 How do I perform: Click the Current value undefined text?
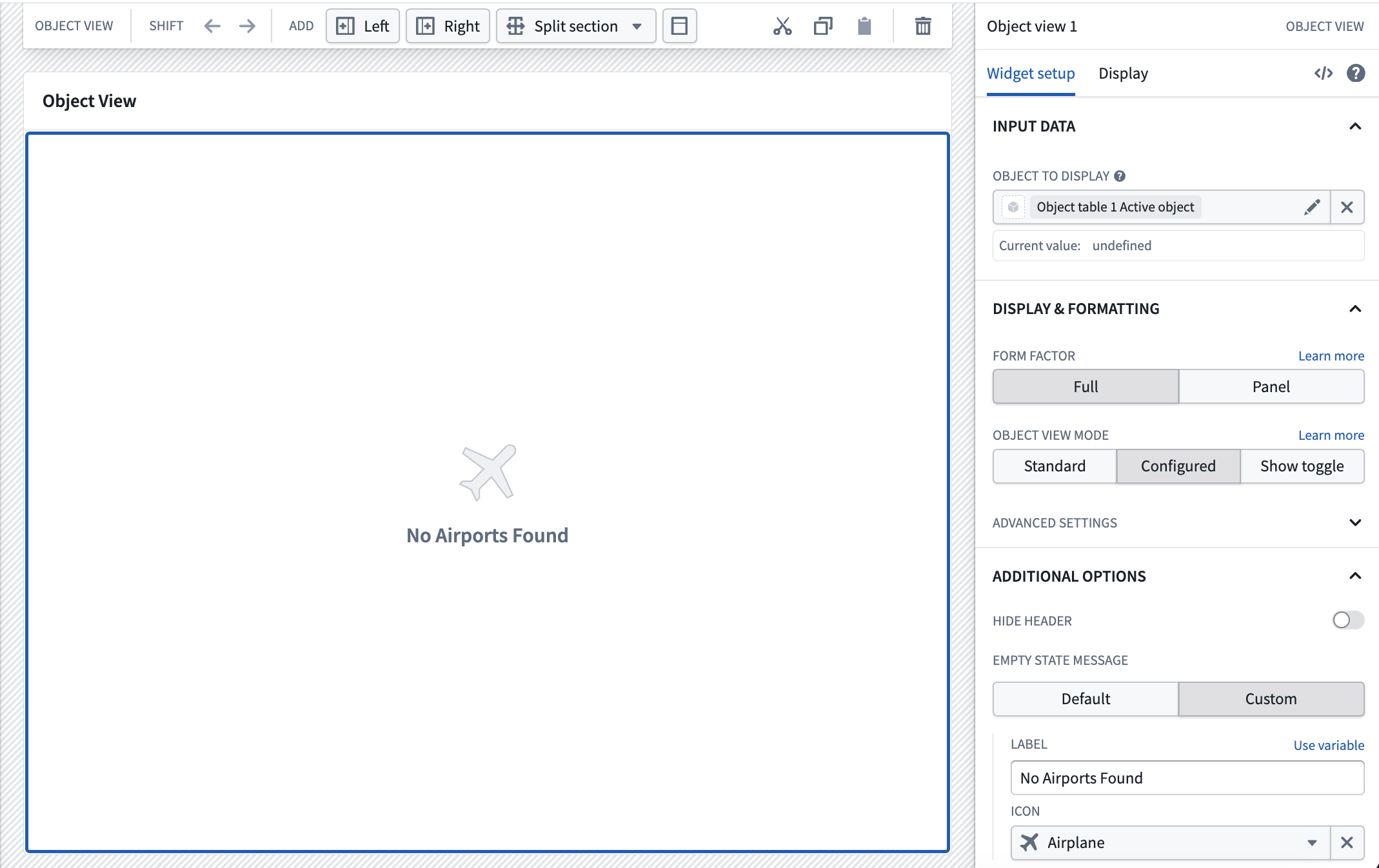tap(1075, 246)
